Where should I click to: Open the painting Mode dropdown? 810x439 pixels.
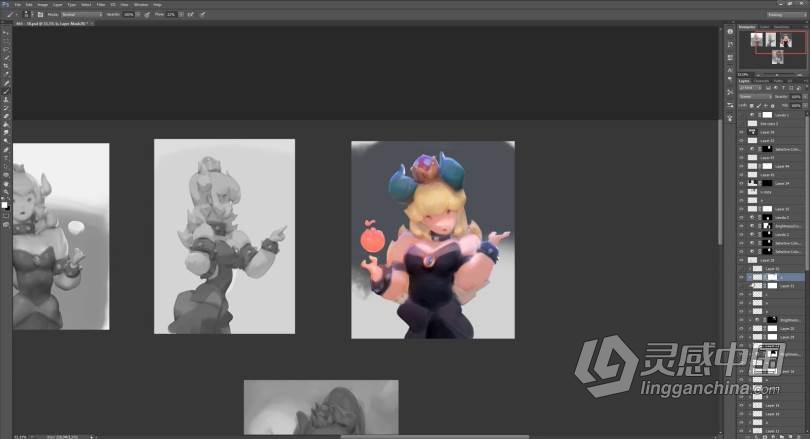pos(82,14)
